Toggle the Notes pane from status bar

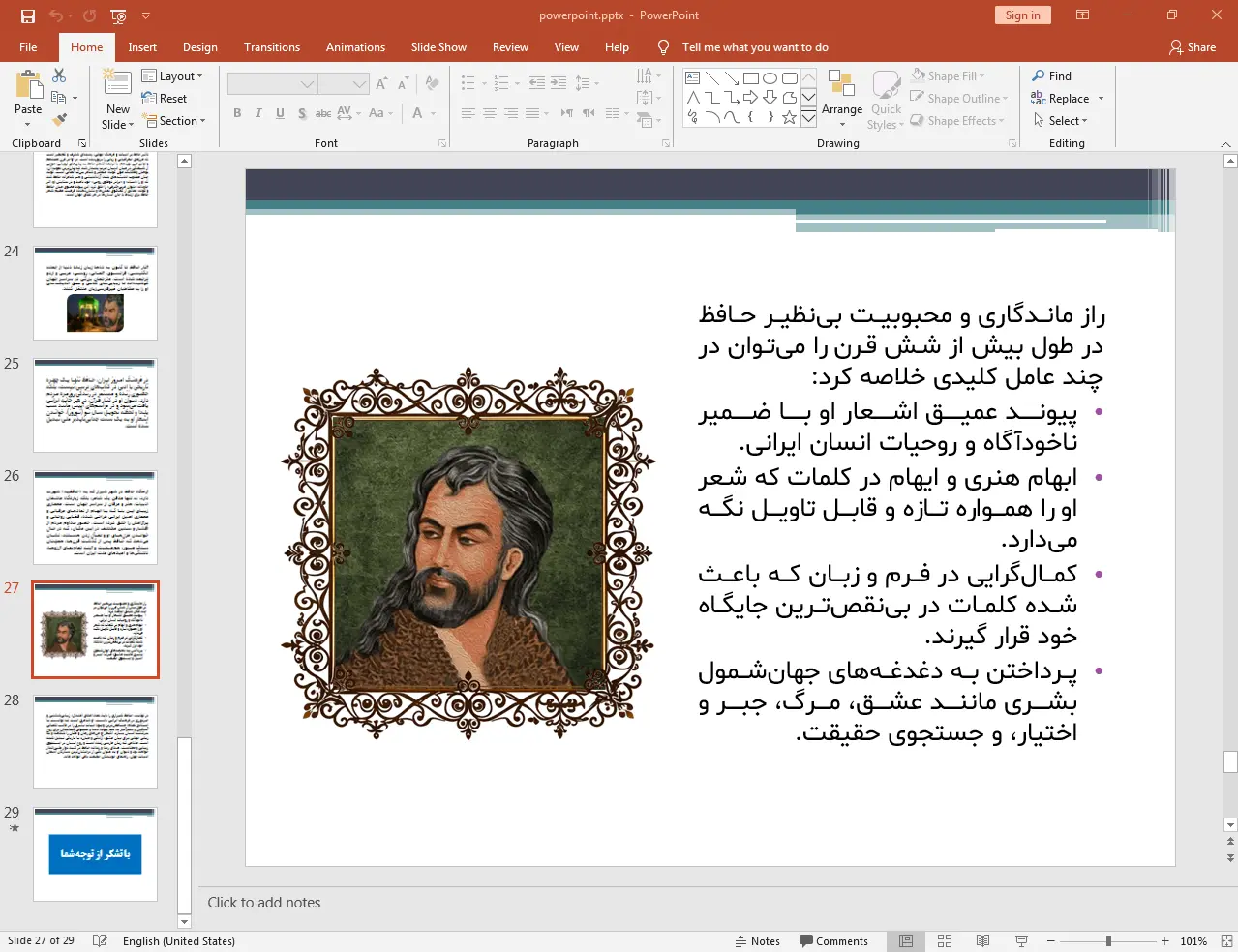pyautogui.click(x=758, y=941)
